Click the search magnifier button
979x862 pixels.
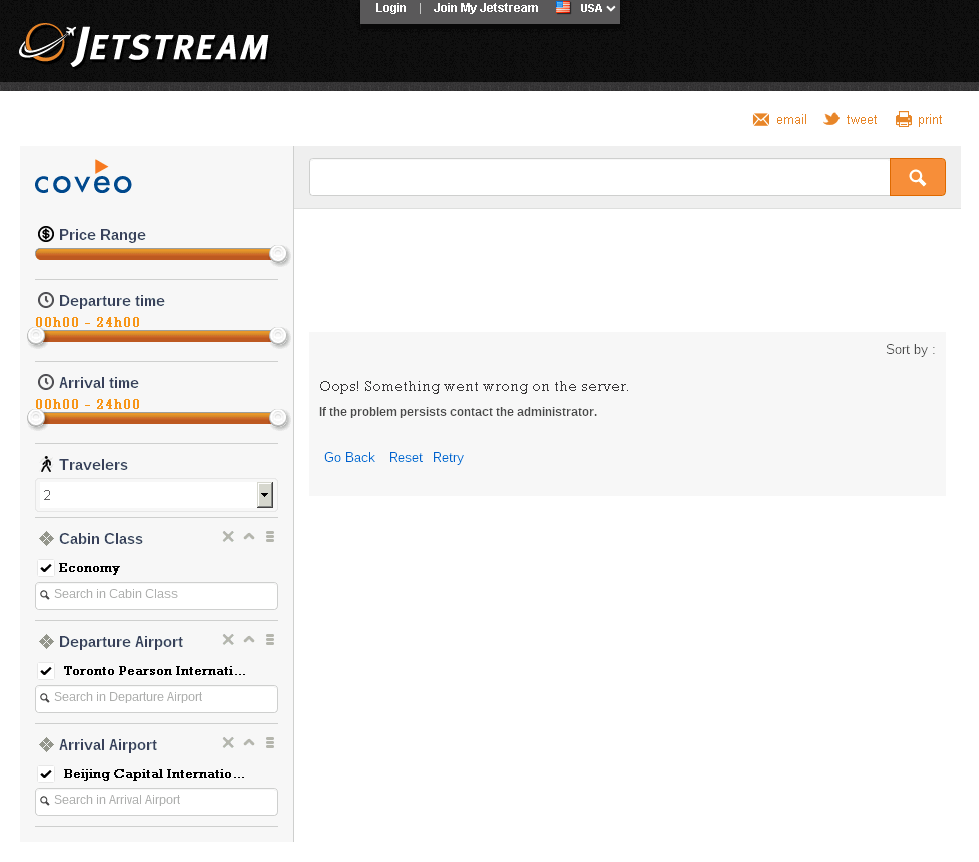(x=917, y=177)
